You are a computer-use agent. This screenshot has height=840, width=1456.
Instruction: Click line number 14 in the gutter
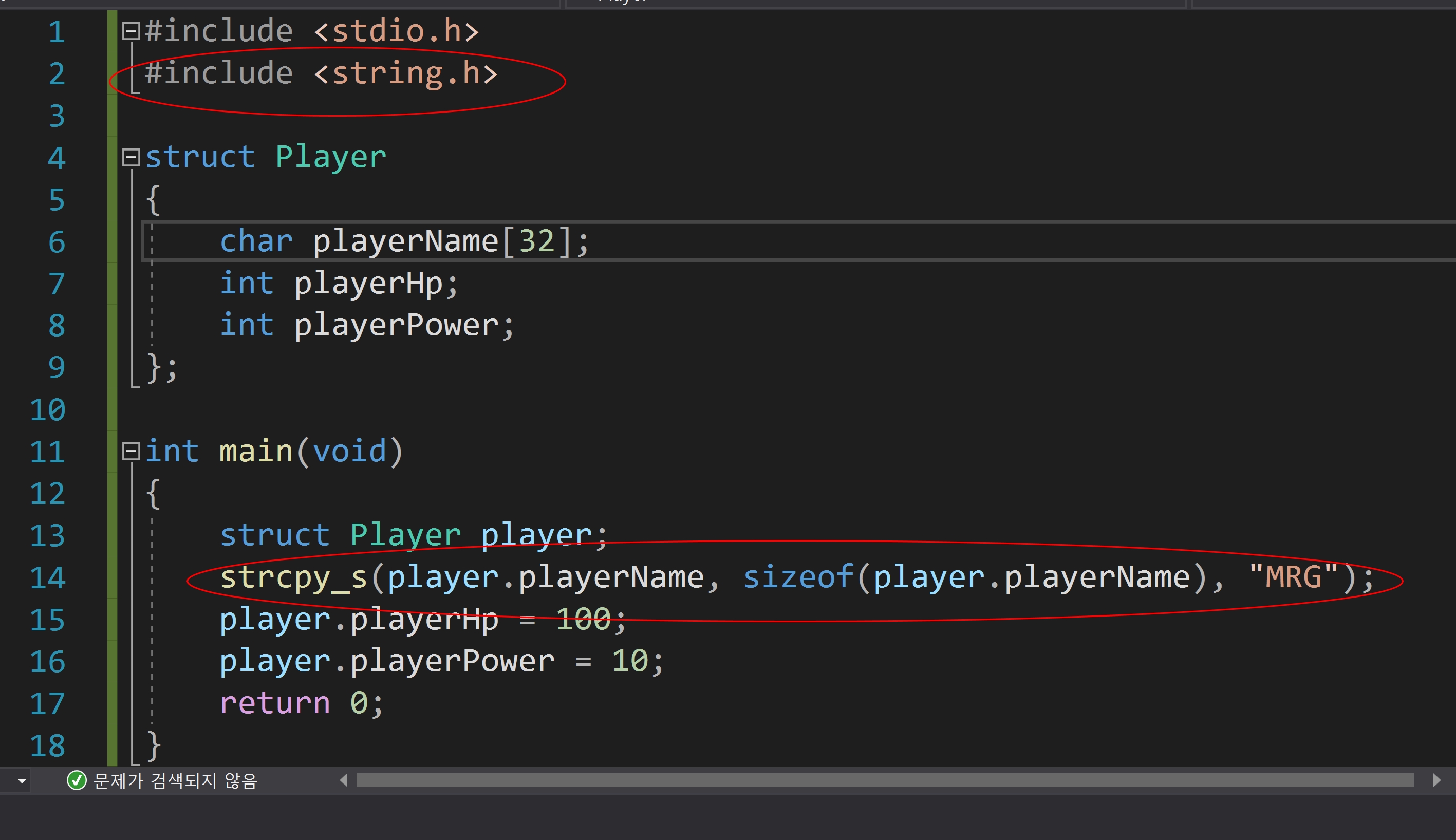pos(47,577)
